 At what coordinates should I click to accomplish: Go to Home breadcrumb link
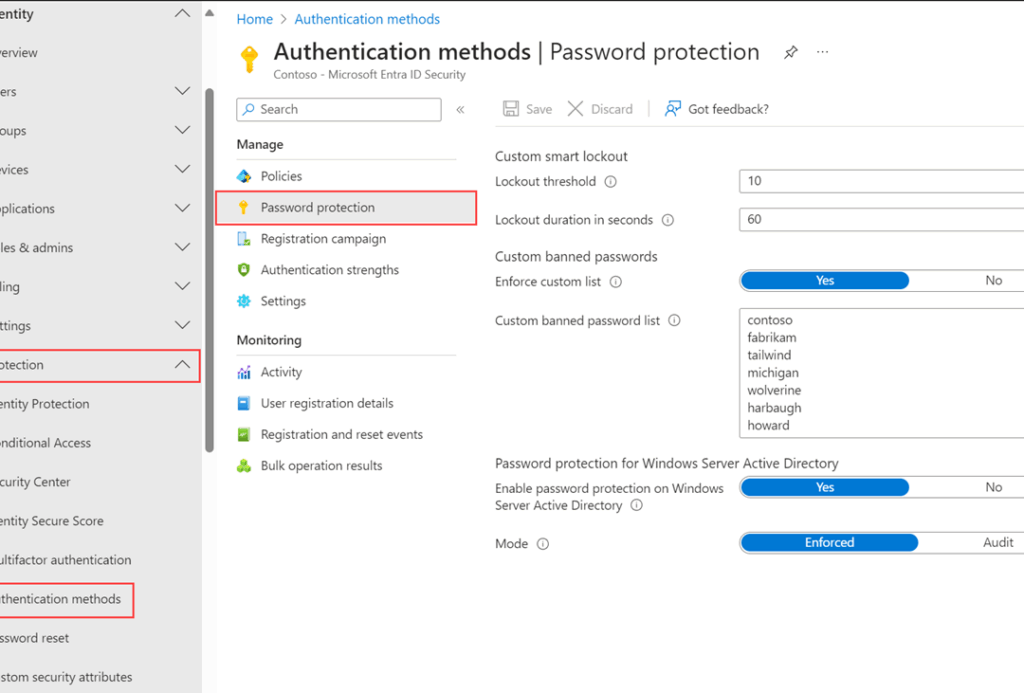point(254,19)
